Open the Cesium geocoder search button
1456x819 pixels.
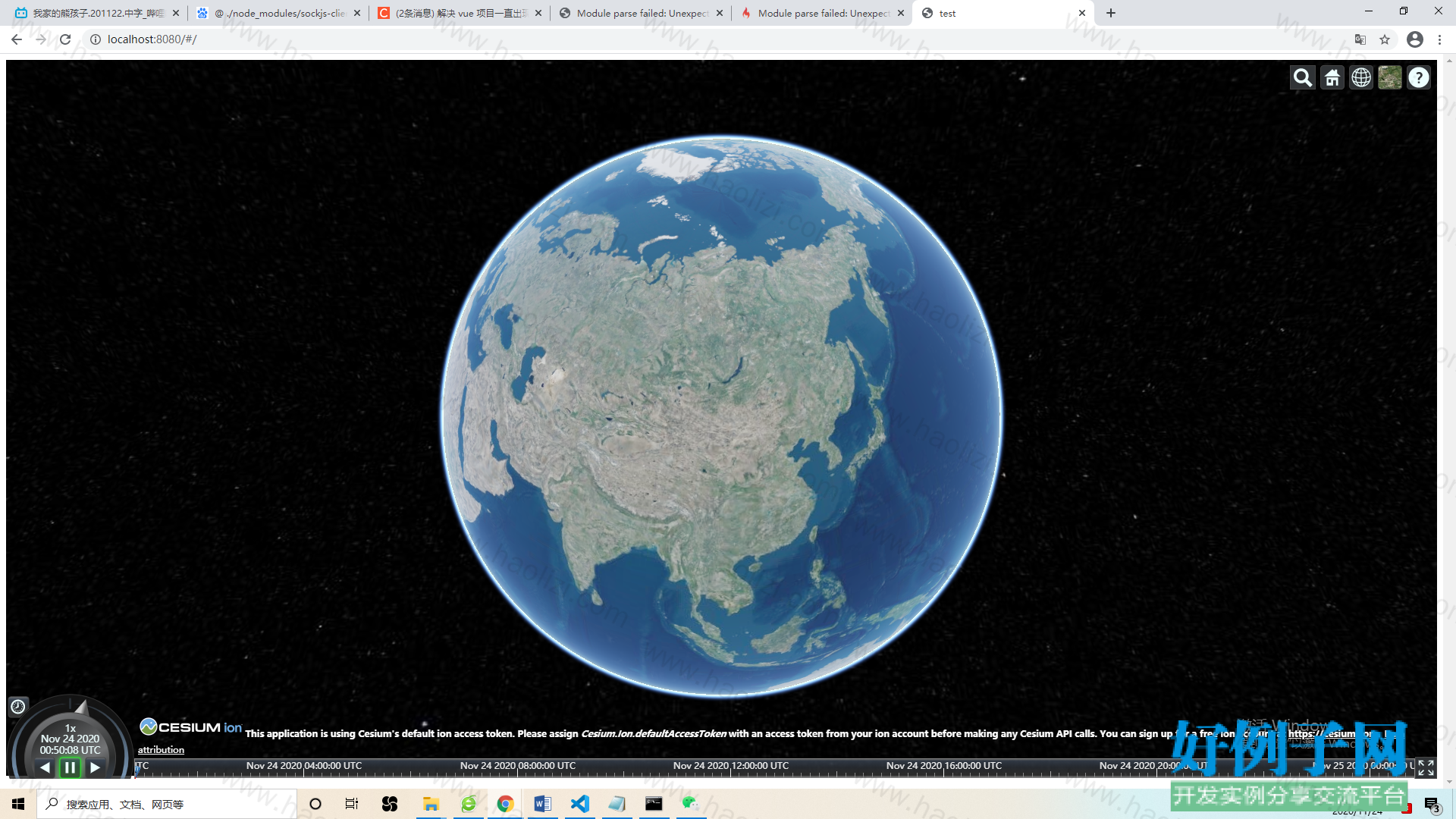pos(1302,77)
